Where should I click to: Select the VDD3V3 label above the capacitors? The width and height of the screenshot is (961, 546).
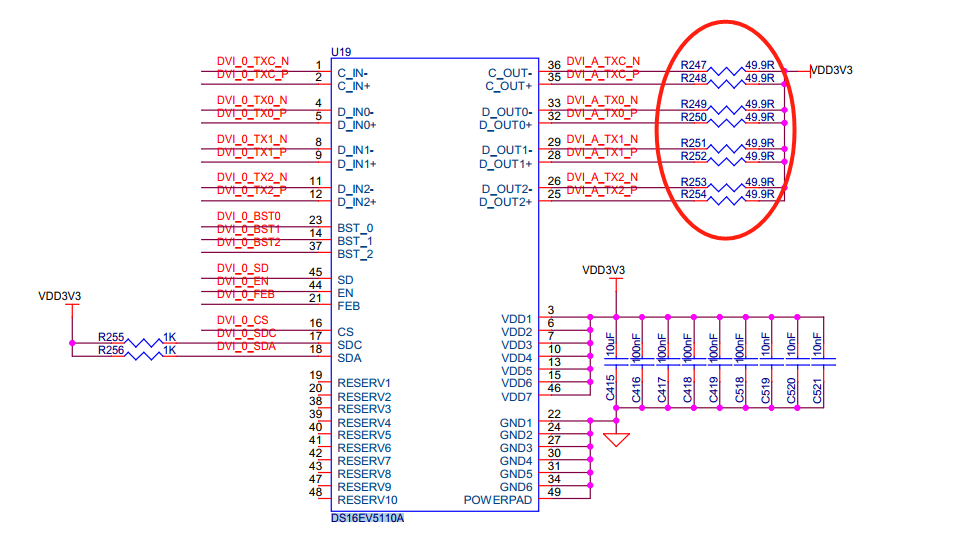[x=604, y=270]
